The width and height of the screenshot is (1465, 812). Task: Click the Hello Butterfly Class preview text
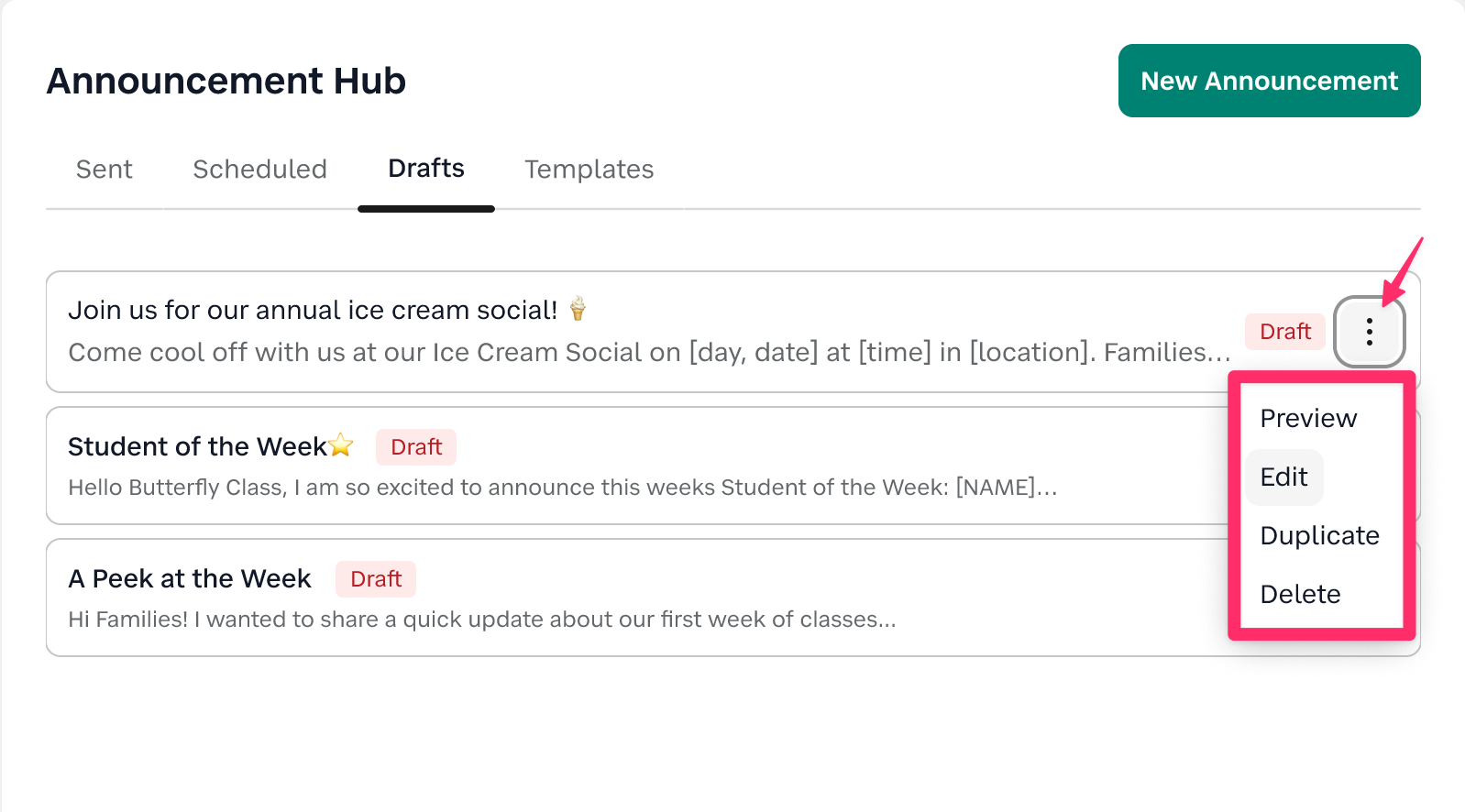562,488
